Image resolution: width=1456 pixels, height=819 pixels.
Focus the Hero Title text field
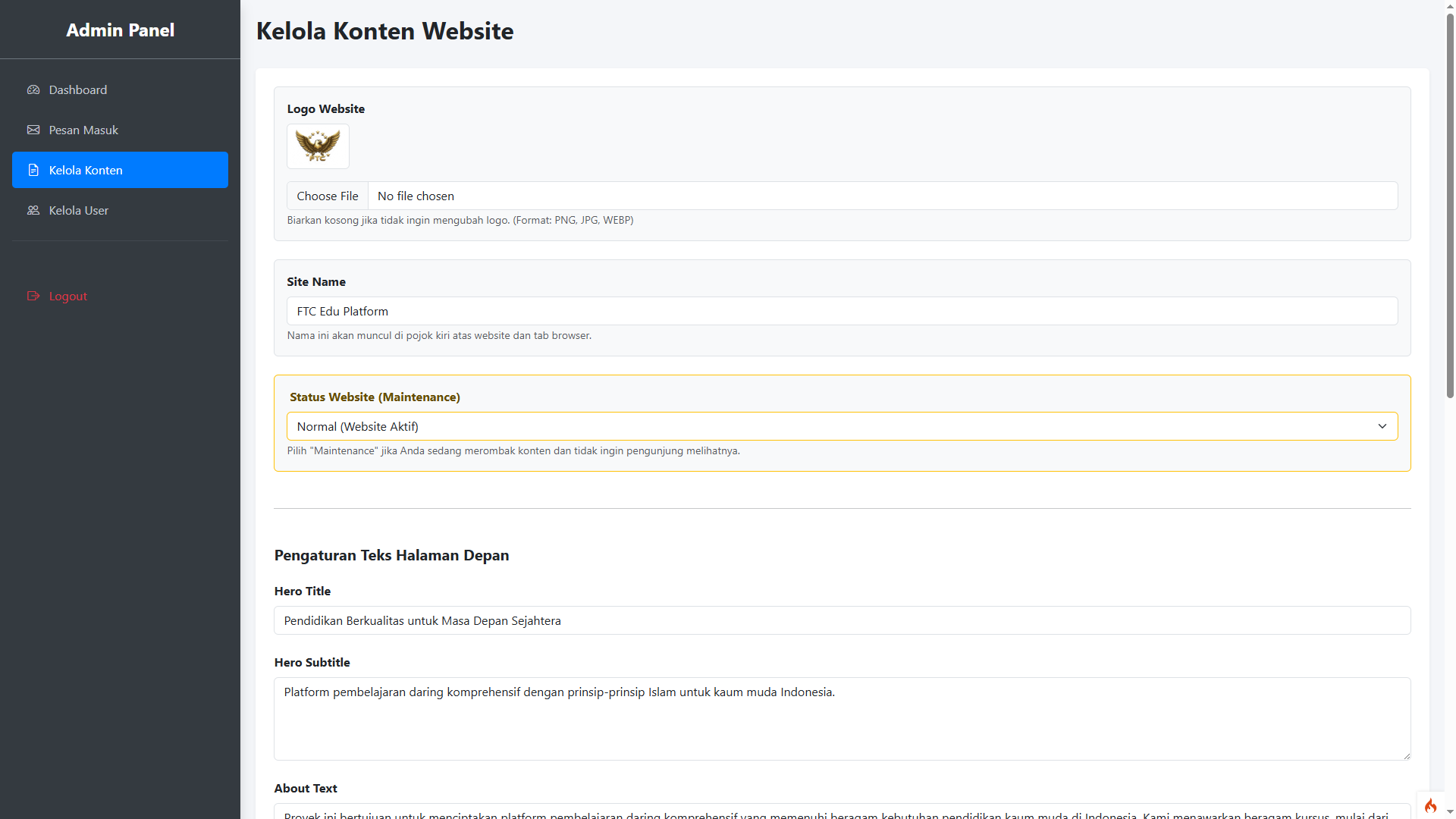point(842,620)
